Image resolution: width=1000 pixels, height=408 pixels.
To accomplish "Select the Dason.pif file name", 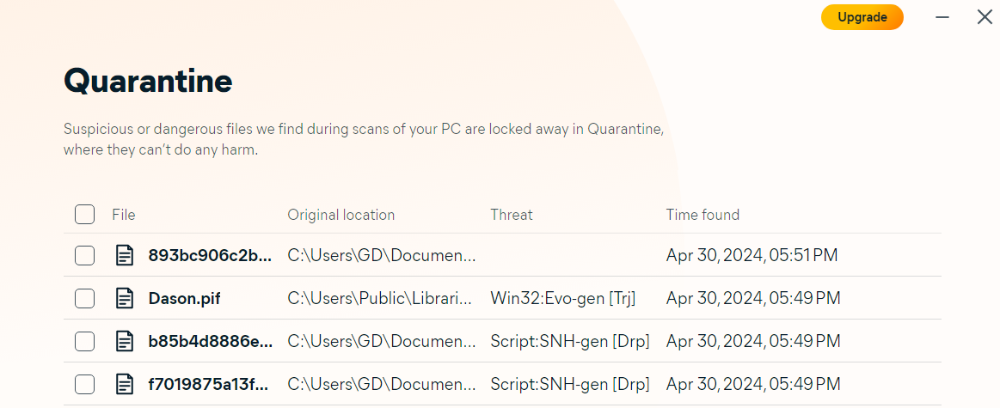I will 184,298.
